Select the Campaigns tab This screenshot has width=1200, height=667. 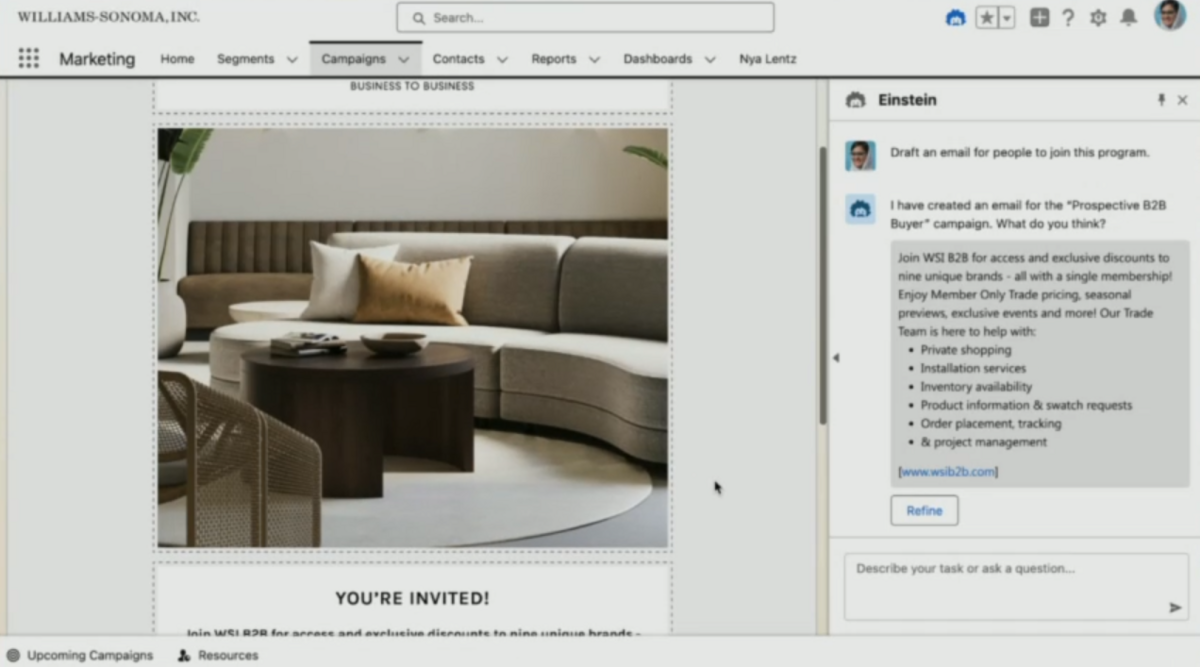[x=353, y=59]
